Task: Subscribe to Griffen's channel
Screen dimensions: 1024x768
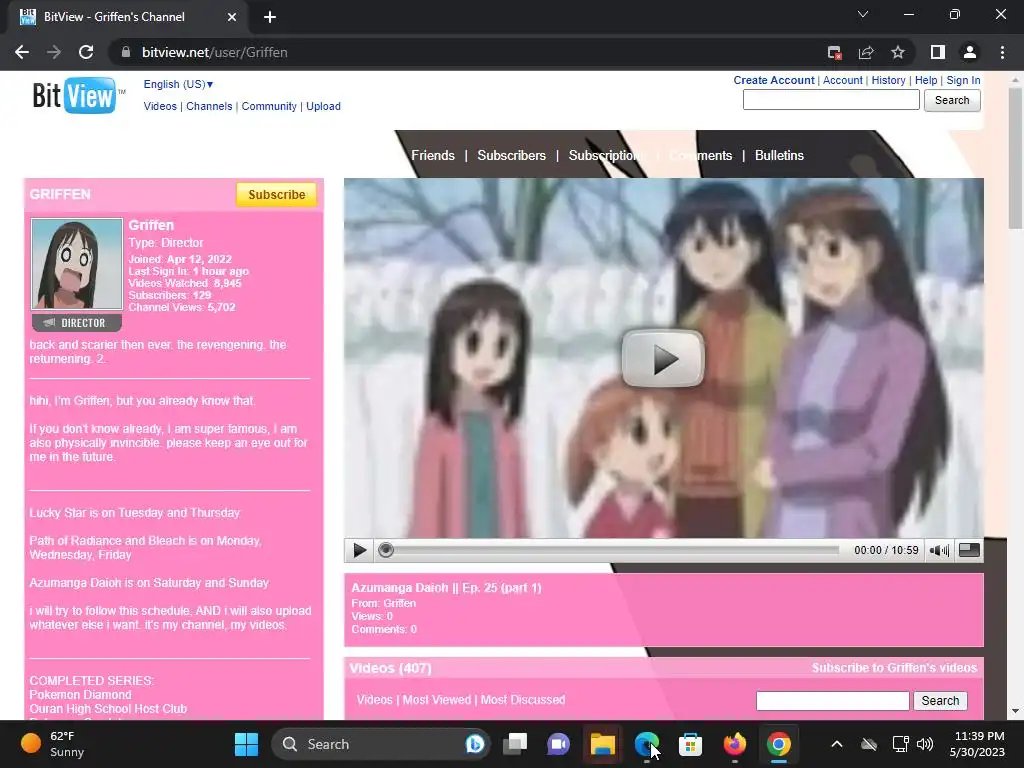Action: coord(276,195)
